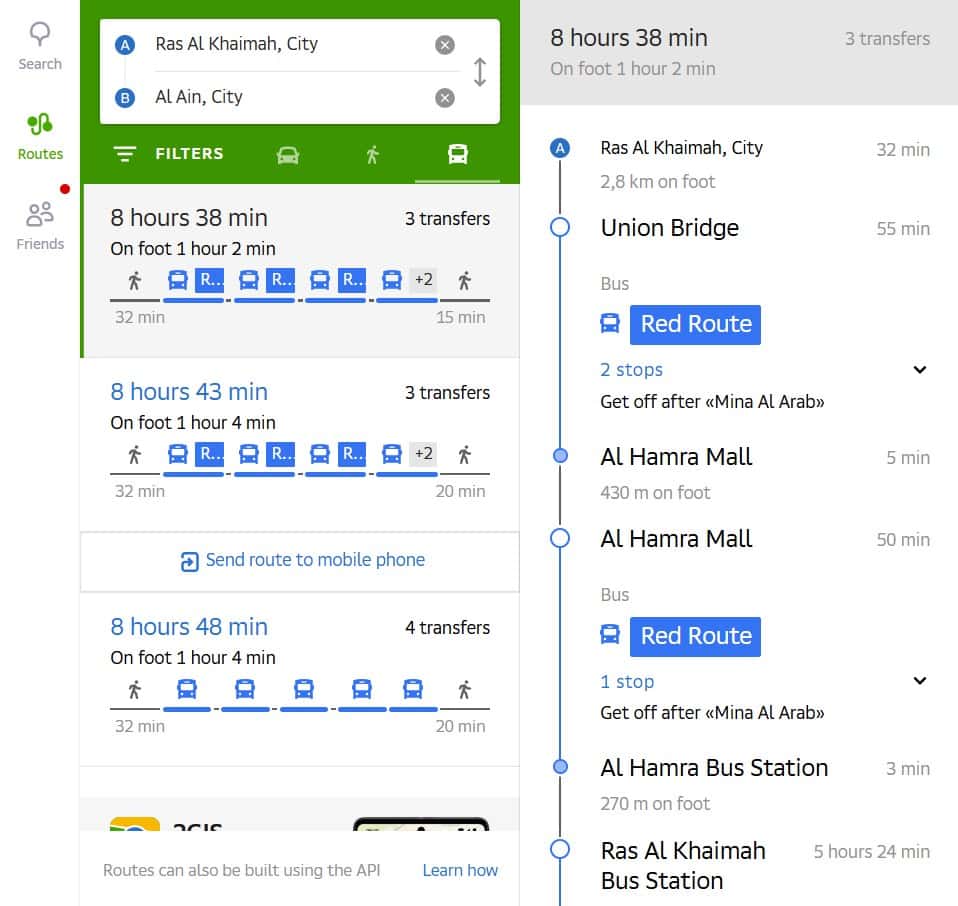Image resolution: width=958 pixels, height=906 pixels.
Task: Open the Search sidebar section
Action: click(40, 46)
